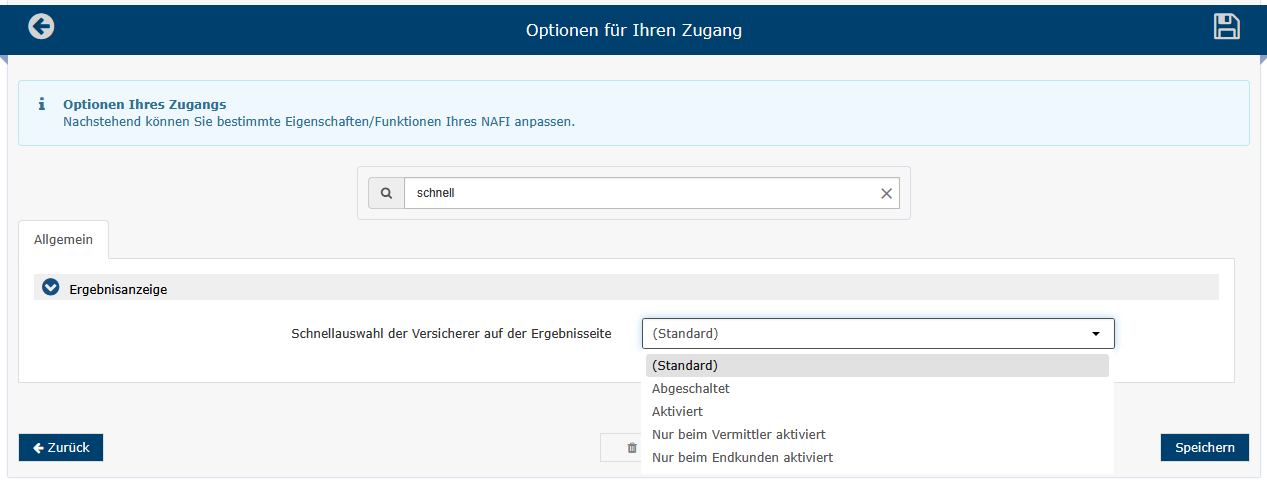This screenshot has height=493, width=1267.
Task: Click the dropdown caret arrow
Action: [x=1096, y=334]
